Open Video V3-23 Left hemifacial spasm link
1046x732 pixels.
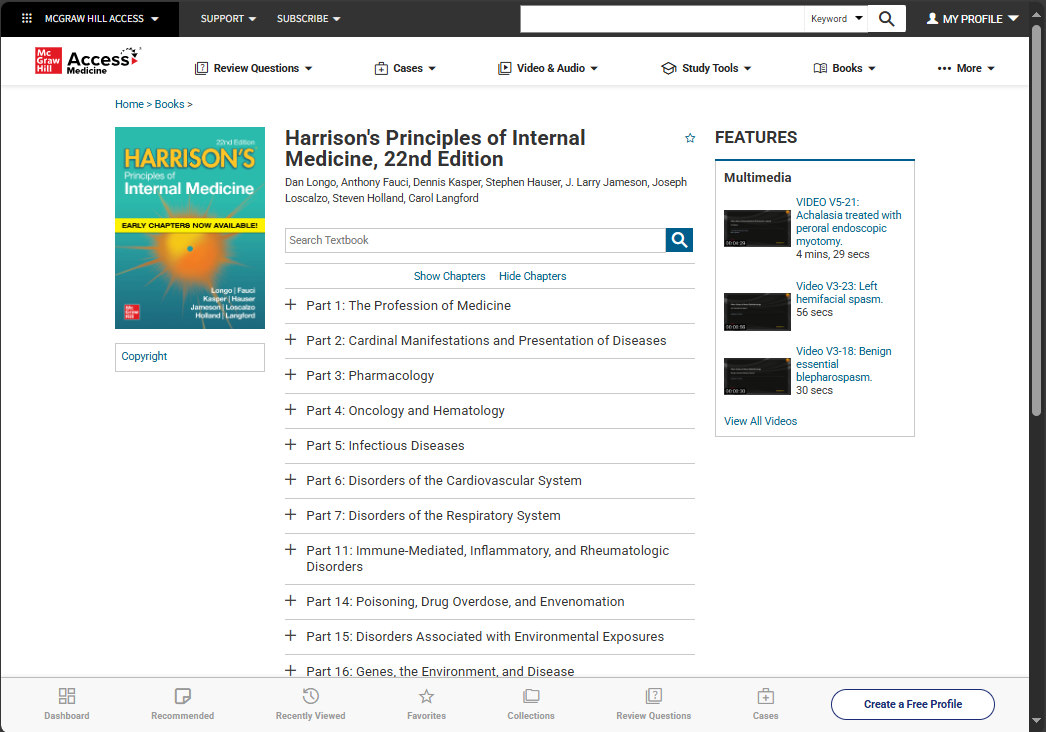click(839, 292)
